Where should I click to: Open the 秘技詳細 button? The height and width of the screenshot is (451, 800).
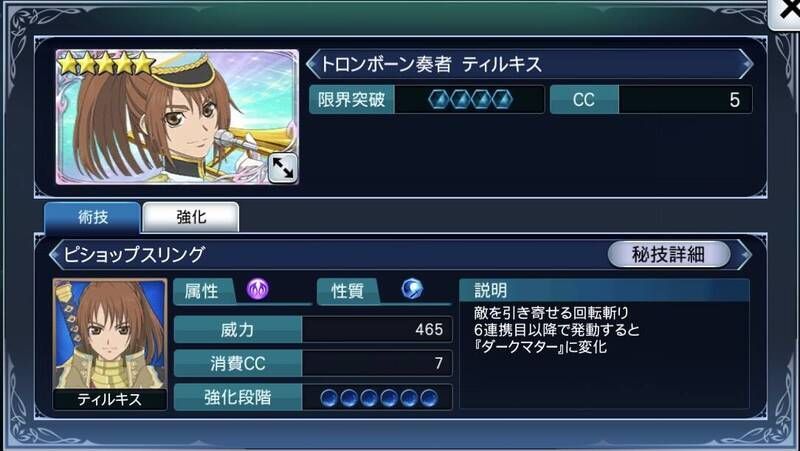click(x=668, y=254)
